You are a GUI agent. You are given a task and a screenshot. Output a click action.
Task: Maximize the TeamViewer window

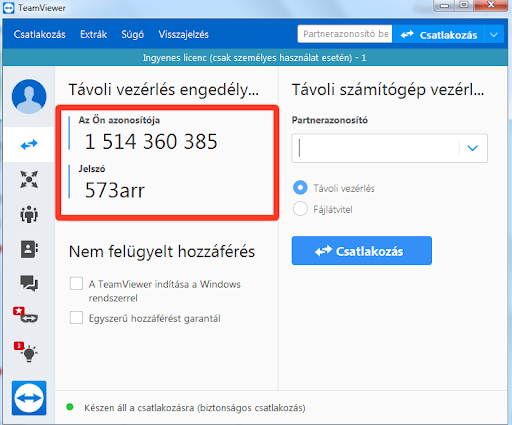pyautogui.click(x=464, y=5)
